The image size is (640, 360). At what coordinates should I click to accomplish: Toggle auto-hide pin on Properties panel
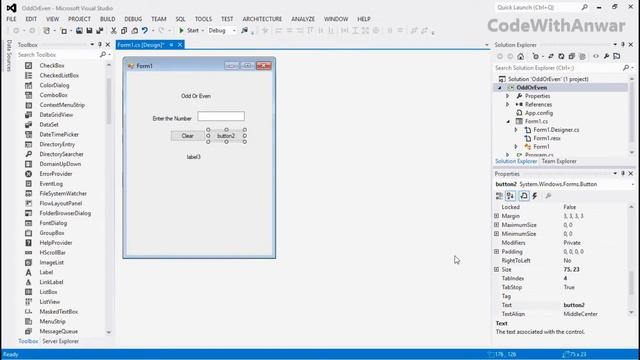click(x=623, y=173)
